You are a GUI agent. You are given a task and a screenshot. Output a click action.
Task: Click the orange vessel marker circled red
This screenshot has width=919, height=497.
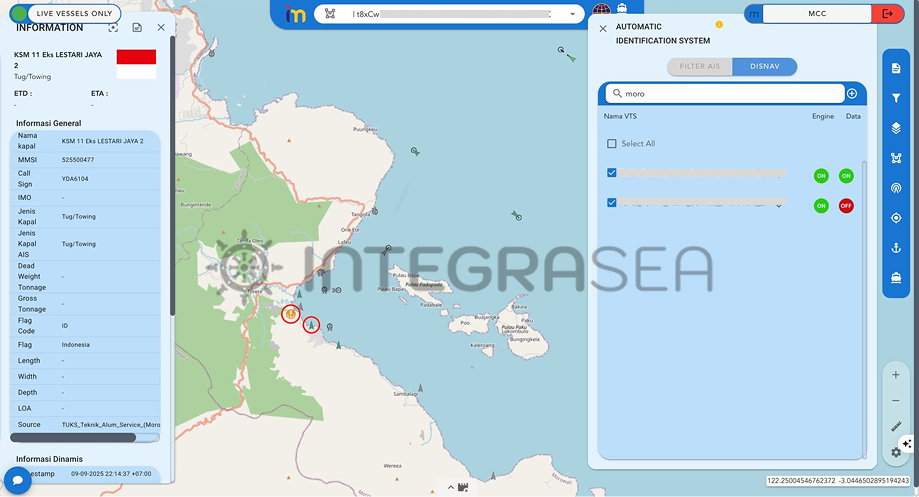[x=291, y=314]
